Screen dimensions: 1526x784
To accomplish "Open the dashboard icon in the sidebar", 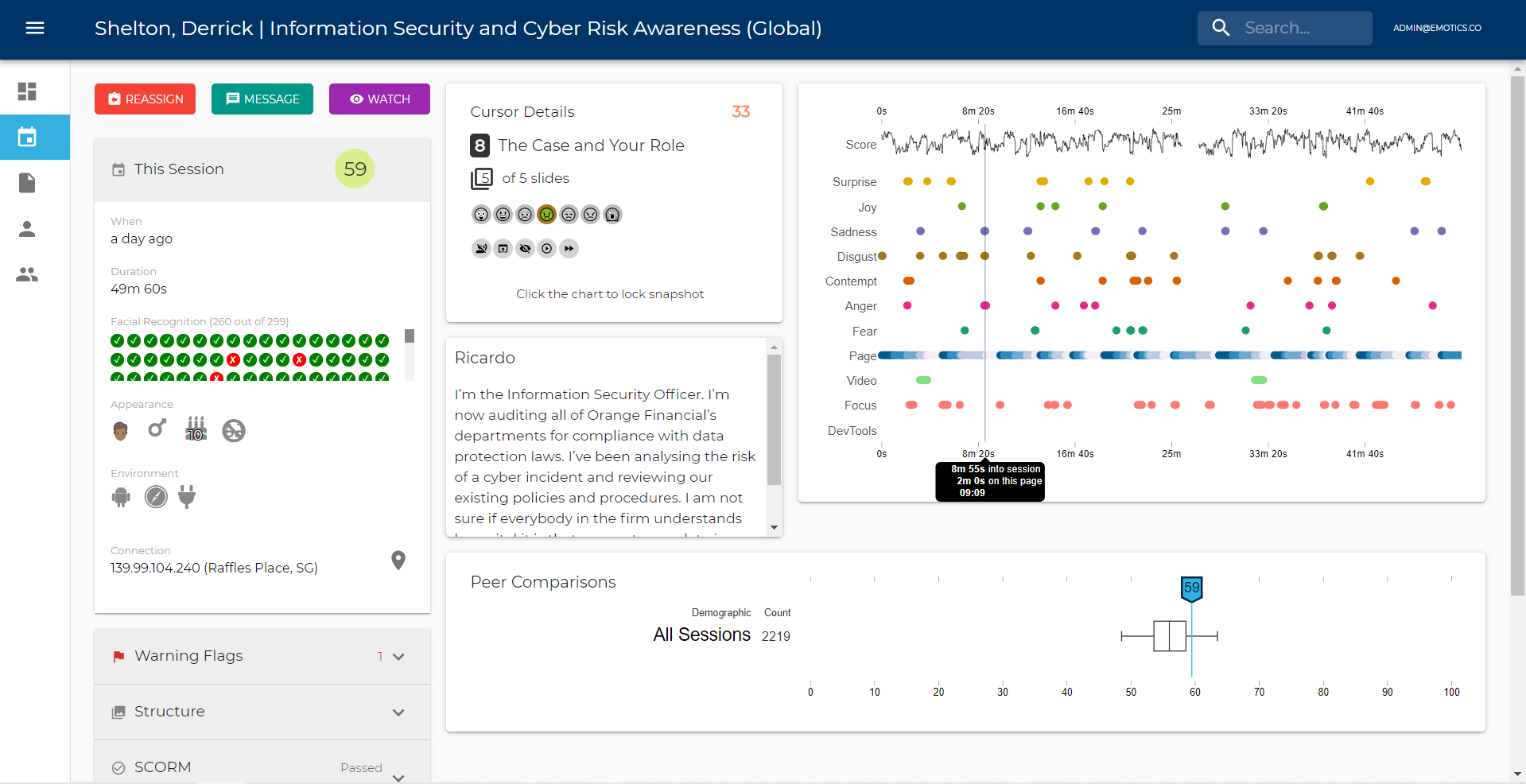I will 27,91.
